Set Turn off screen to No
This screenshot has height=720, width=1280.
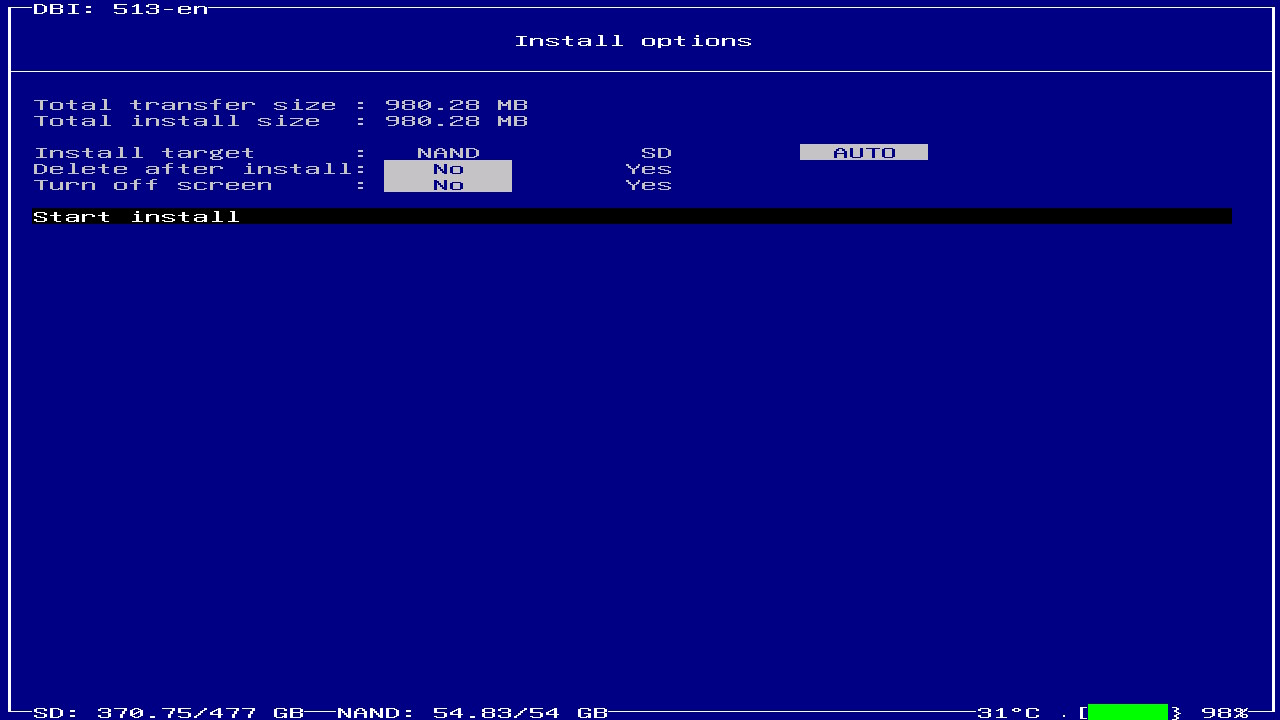click(448, 185)
